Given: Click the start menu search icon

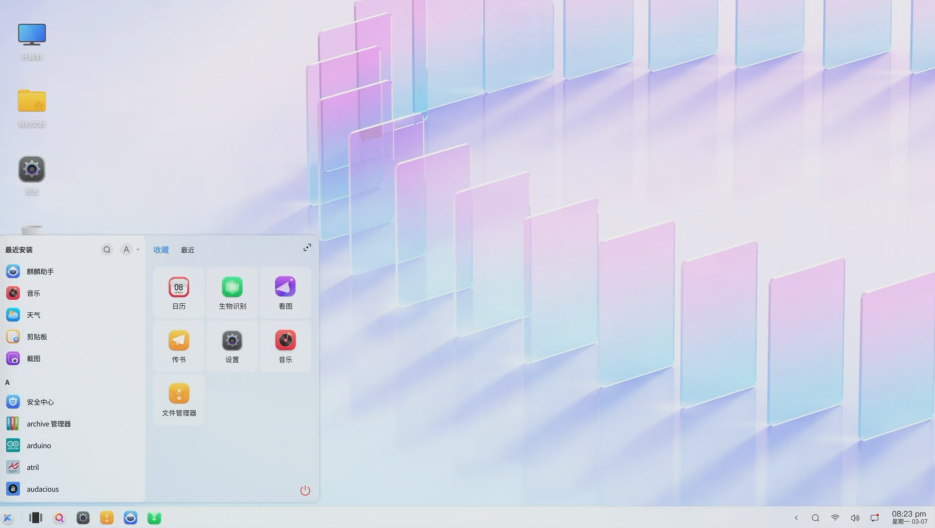Looking at the screenshot, I should 107,250.
